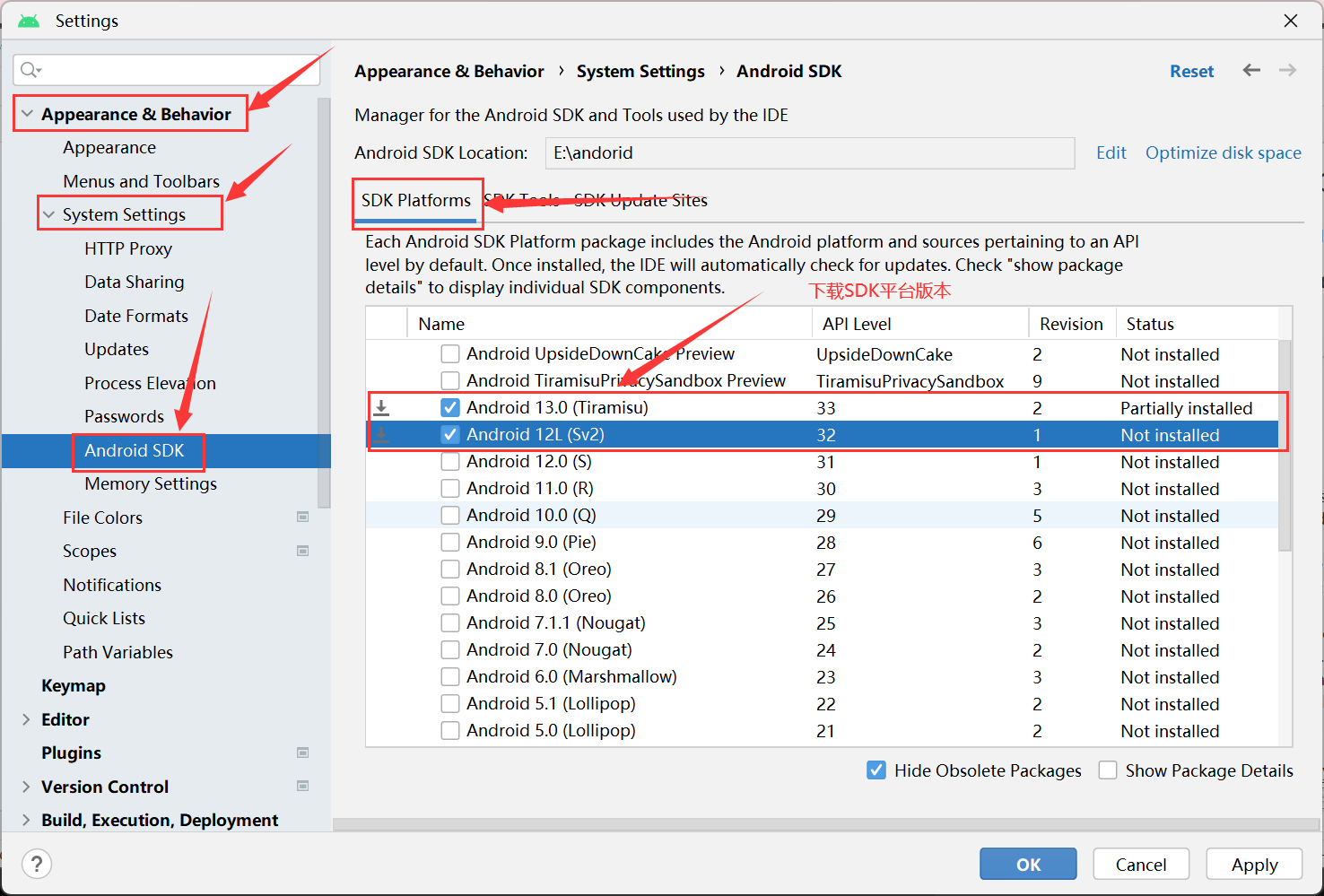
Task: Open Menus and Toolbars settings
Action: click(141, 181)
